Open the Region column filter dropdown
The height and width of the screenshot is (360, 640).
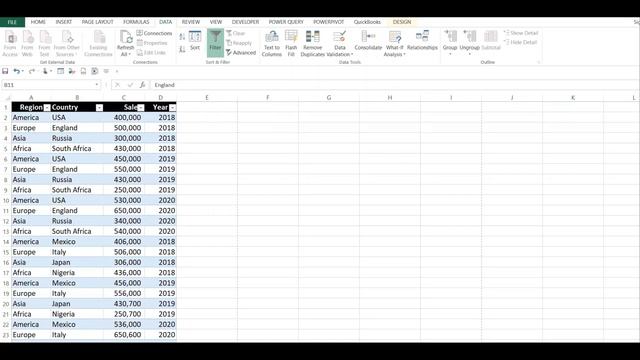coord(47,108)
